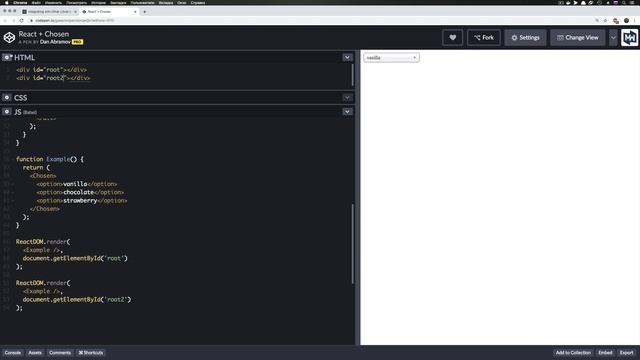Screen dimensions: 640x360
Task: Close the React + Chosen browser tab
Action: (135, 12)
